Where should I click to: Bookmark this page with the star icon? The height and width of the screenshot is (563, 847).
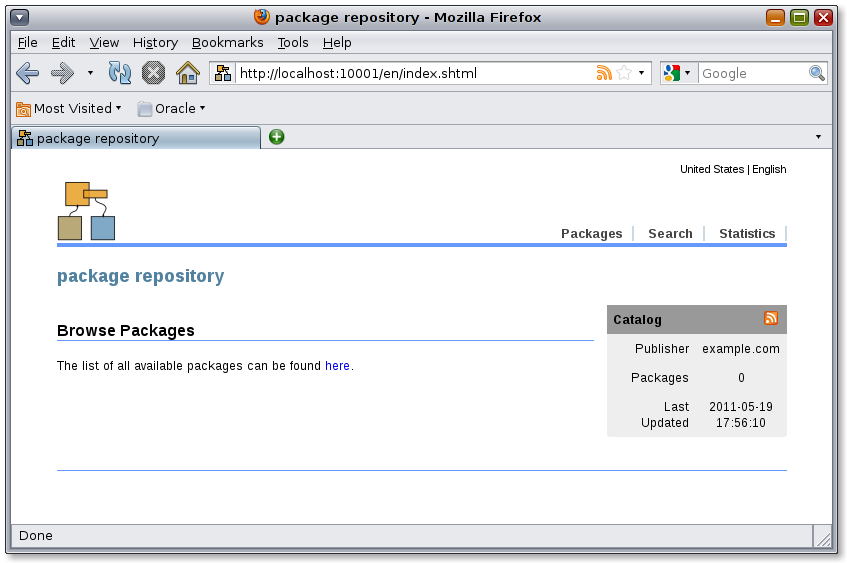coord(624,73)
